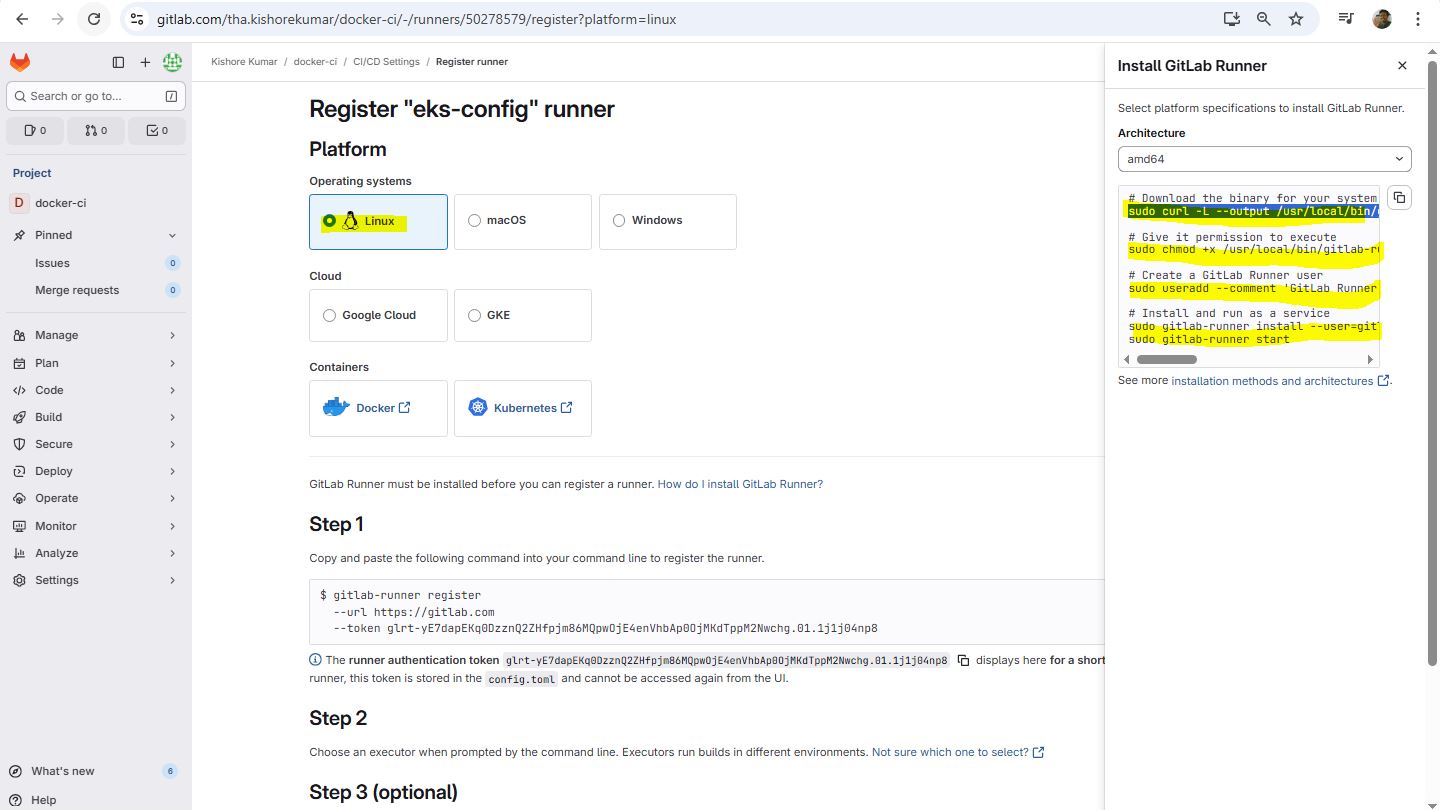This screenshot has height=810, width=1440.
Task: Open the merge requests counter icon
Action: (96, 130)
